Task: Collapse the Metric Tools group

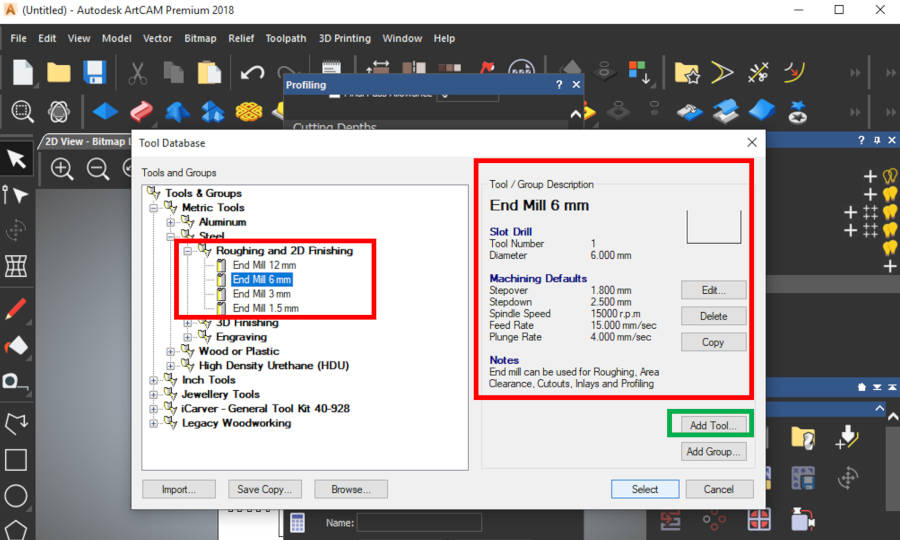Action: (154, 208)
